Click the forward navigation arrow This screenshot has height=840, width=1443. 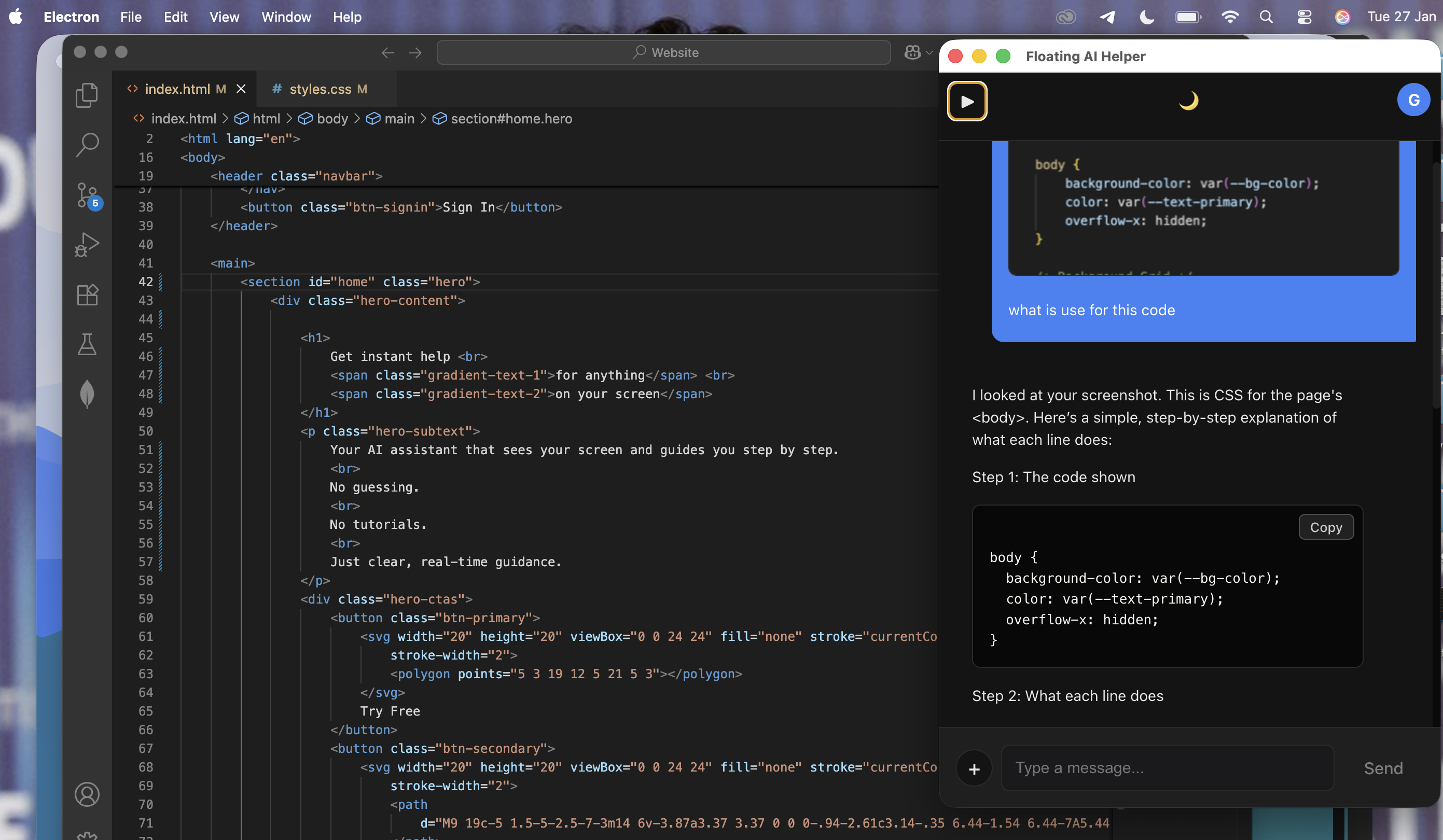414,52
